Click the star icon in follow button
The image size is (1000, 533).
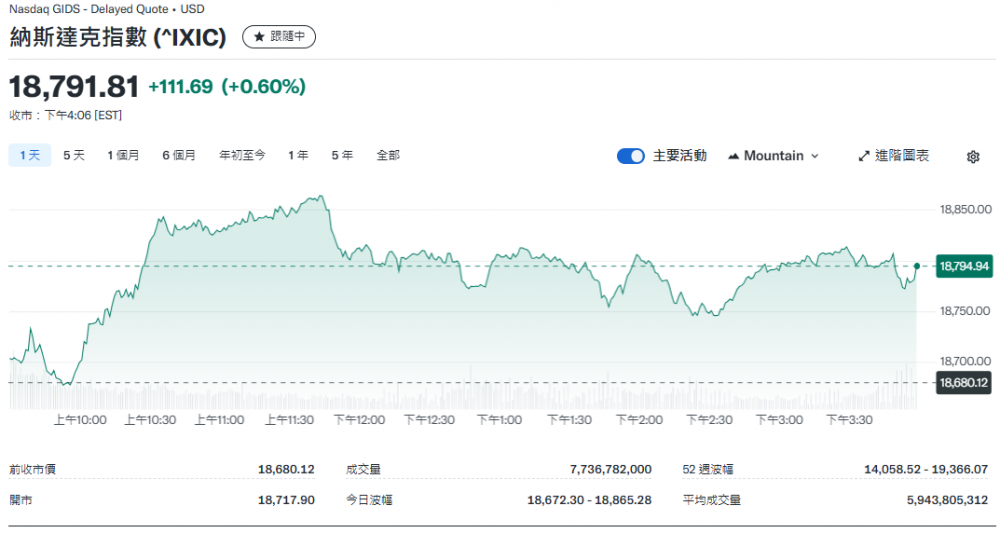click(259, 37)
